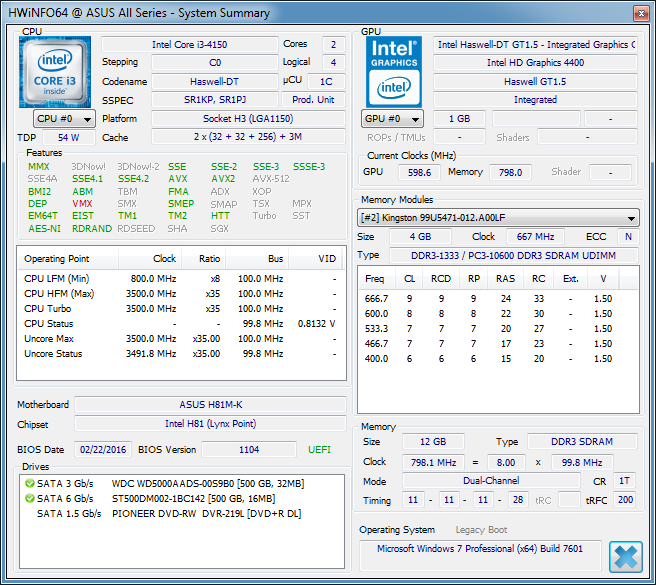Click the Intel Graphics GPU logo
Screen dimensions: 656x585
point(394,72)
